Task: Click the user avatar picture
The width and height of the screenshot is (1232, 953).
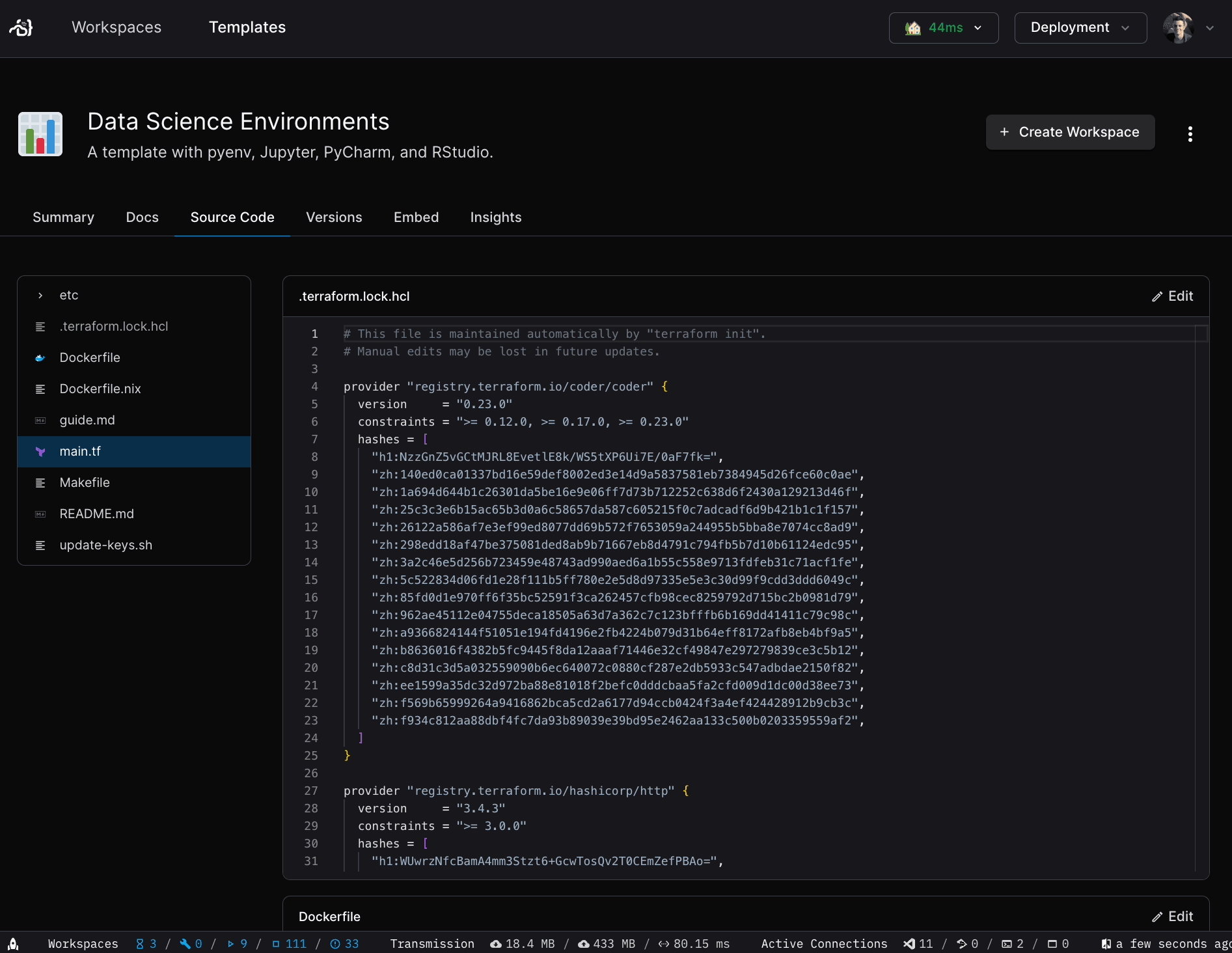Action: (x=1179, y=28)
